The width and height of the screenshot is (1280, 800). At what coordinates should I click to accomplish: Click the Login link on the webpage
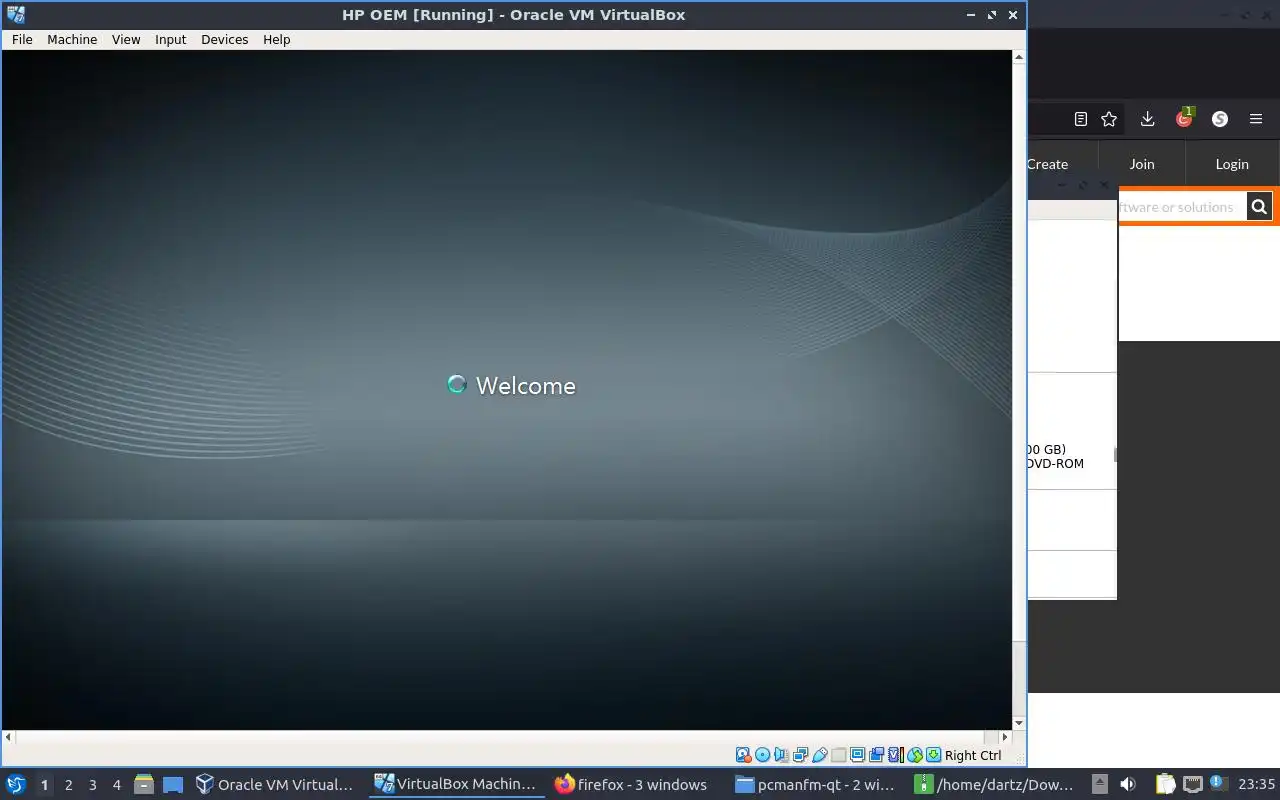coord(1232,164)
